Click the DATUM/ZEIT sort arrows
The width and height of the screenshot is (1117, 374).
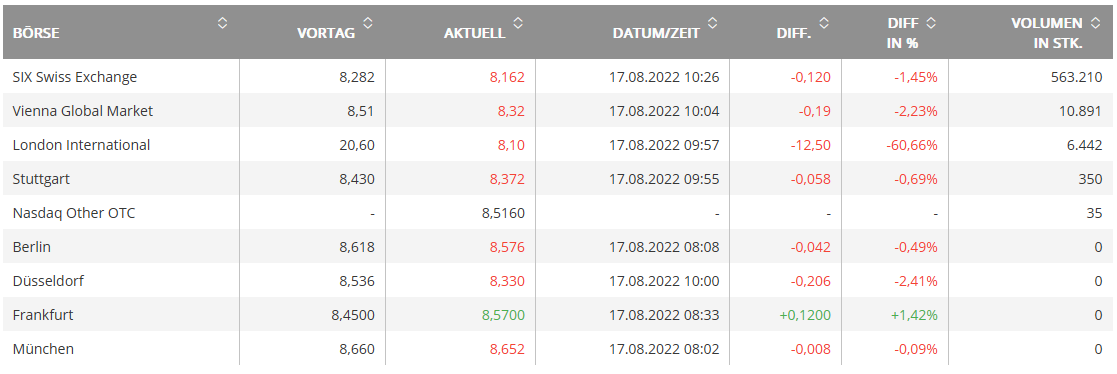712,24
